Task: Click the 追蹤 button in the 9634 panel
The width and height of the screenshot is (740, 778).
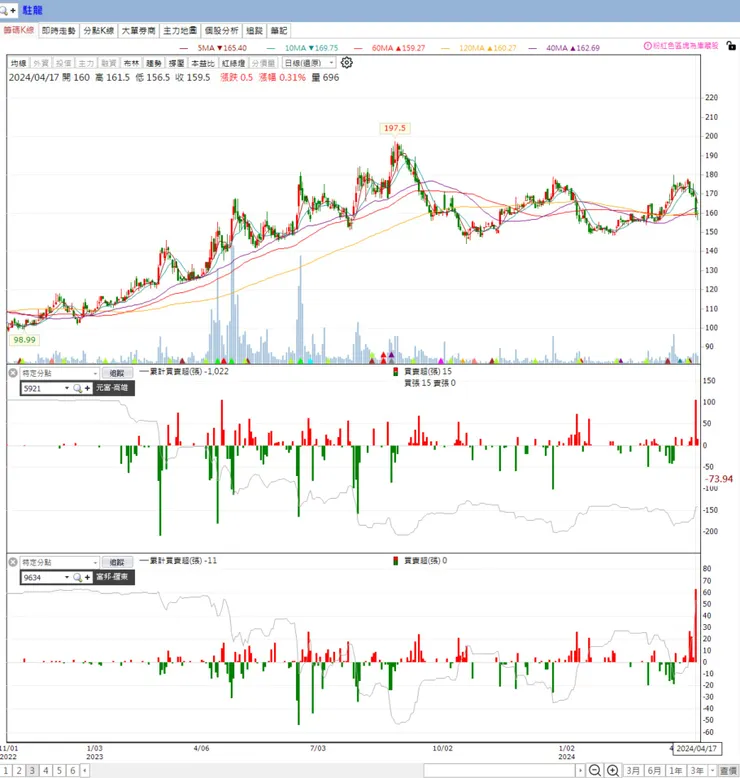Action: click(x=117, y=562)
